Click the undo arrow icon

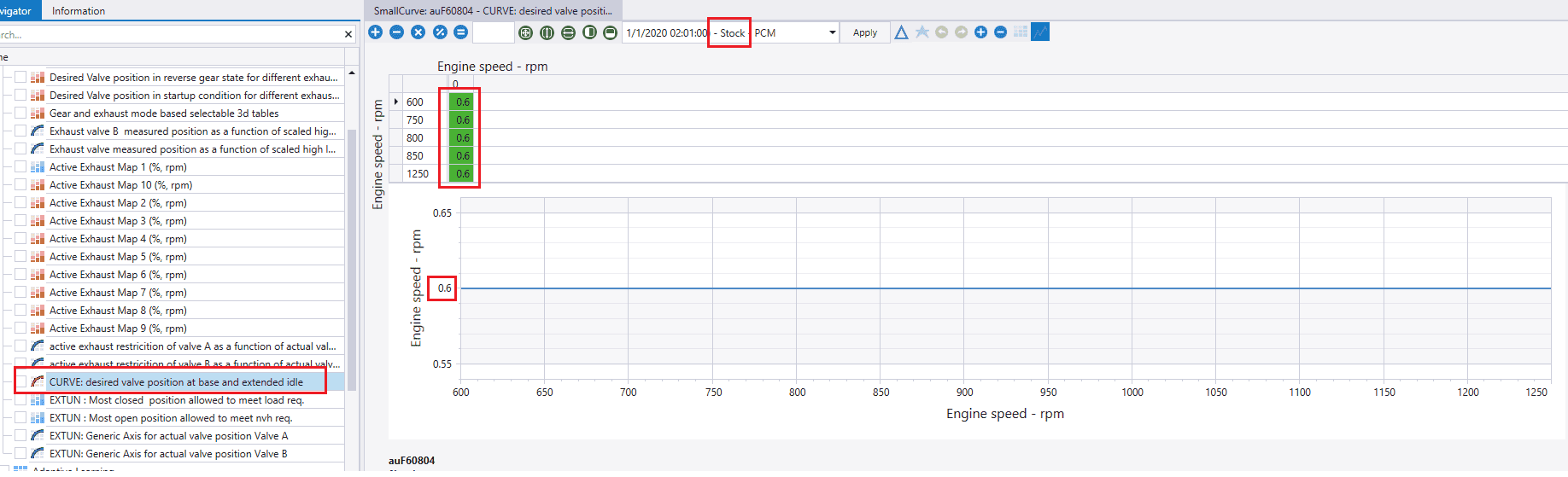point(941,32)
